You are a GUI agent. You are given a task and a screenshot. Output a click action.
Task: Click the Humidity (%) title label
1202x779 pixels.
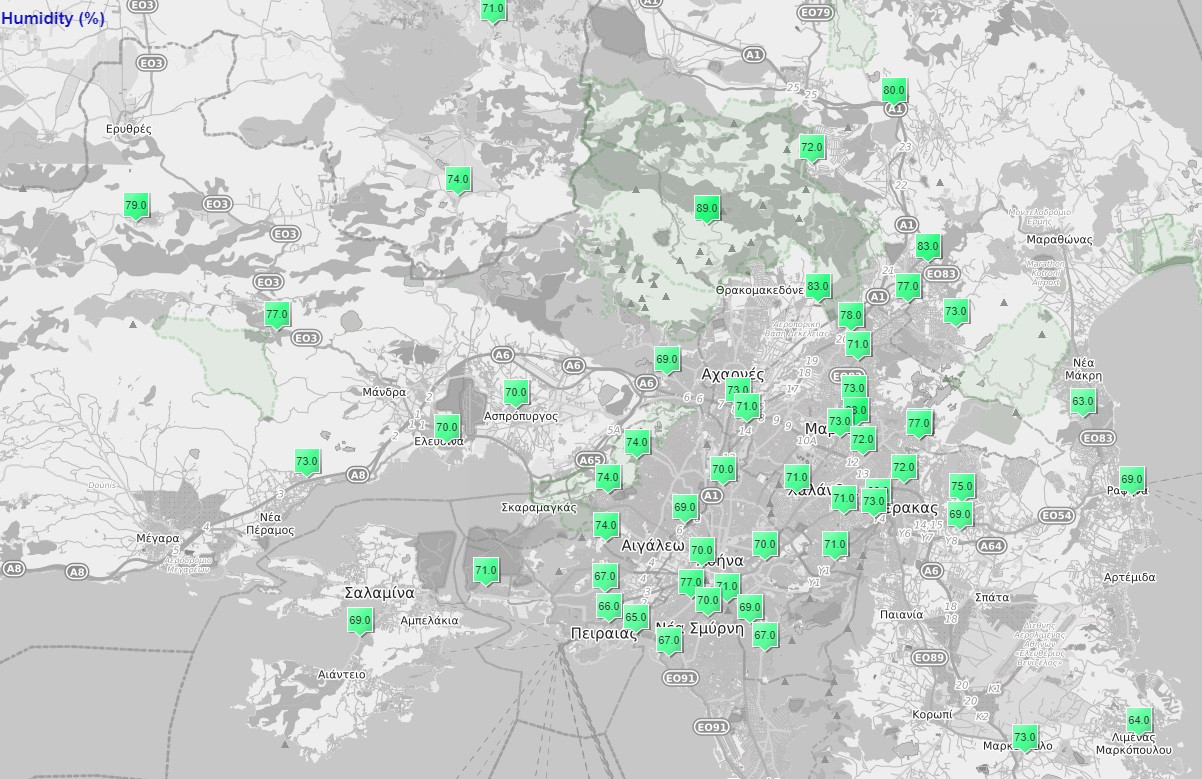[53, 18]
